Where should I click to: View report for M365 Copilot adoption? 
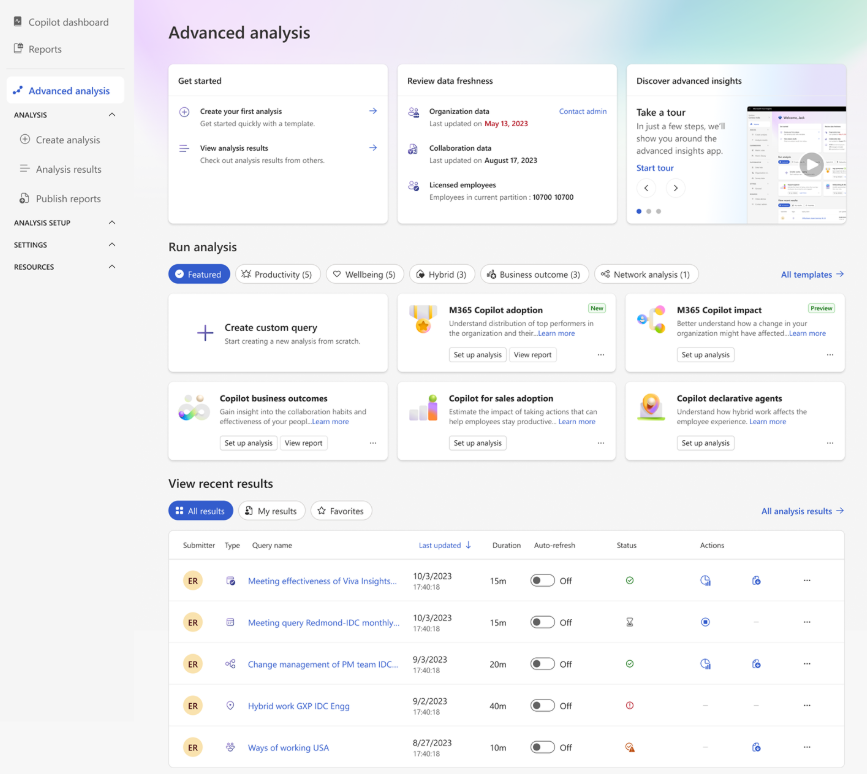(x=532, y=355)
